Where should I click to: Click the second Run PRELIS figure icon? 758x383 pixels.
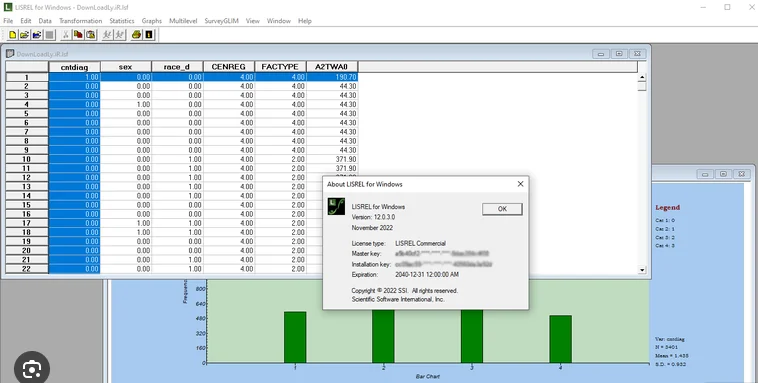pos(120,35)
